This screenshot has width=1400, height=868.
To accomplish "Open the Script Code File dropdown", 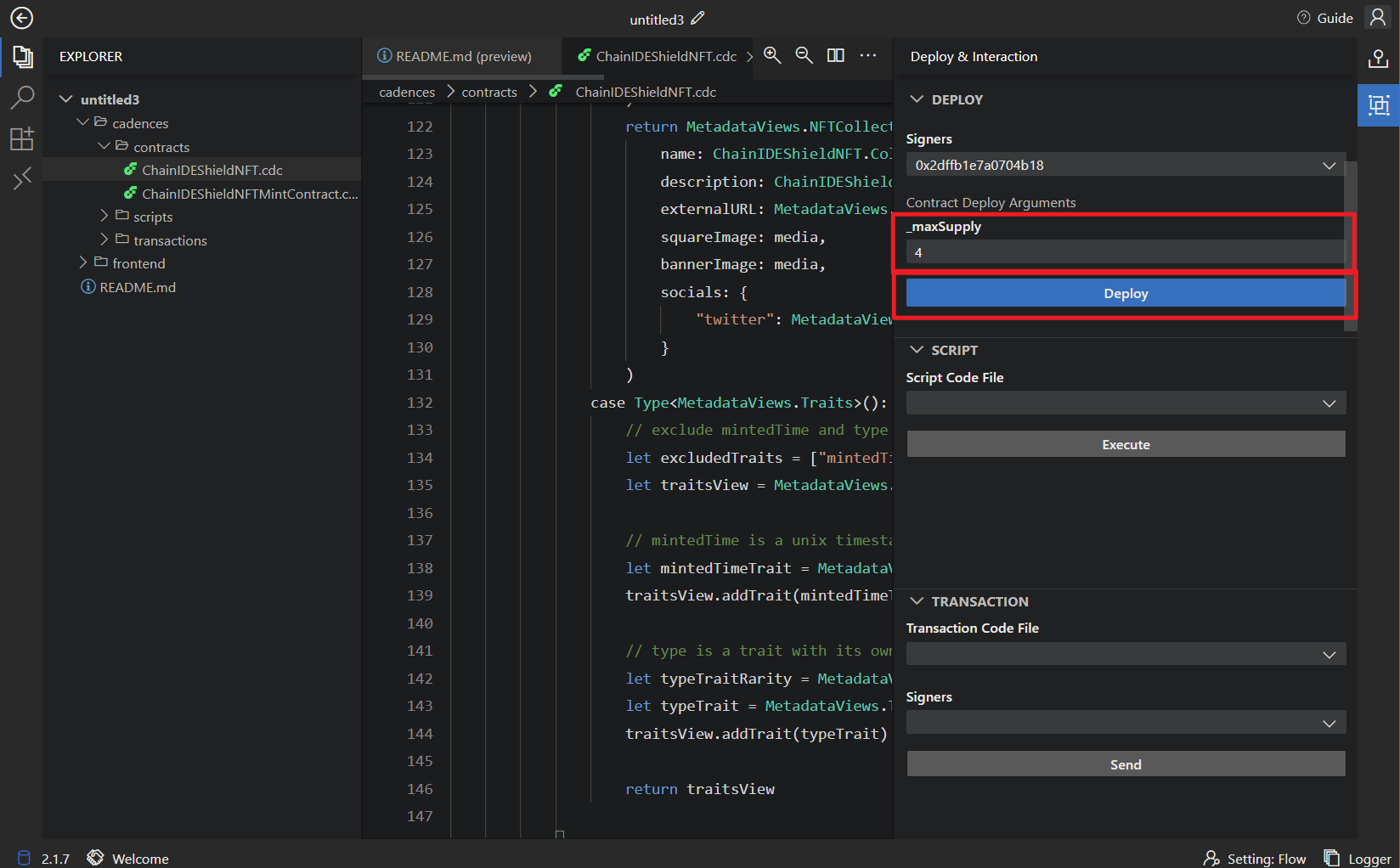I will [1125, 403].
